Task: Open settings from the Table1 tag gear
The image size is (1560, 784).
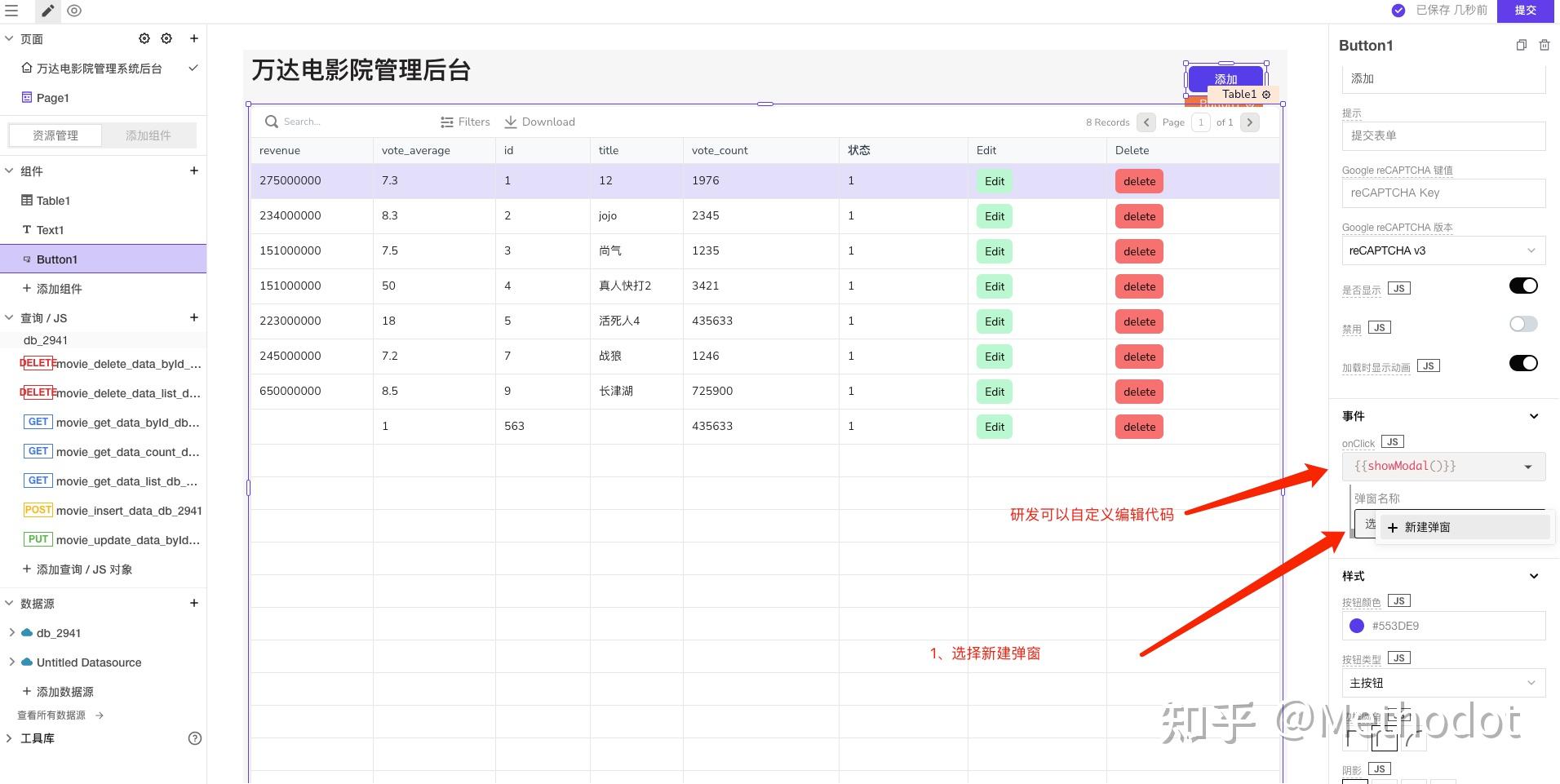Action: [x=1266, y=95]
